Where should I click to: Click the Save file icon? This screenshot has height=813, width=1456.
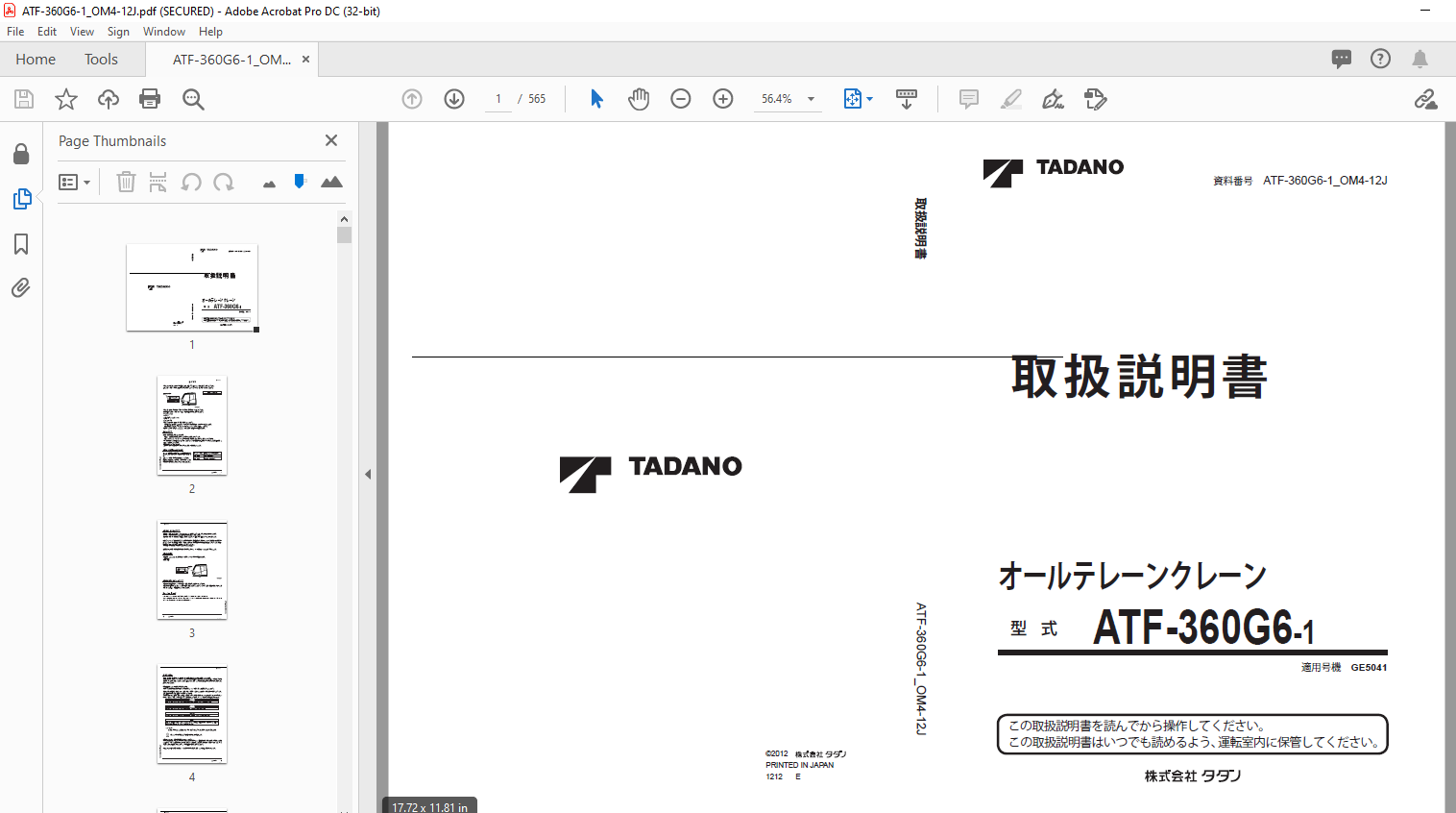[24, 99]
